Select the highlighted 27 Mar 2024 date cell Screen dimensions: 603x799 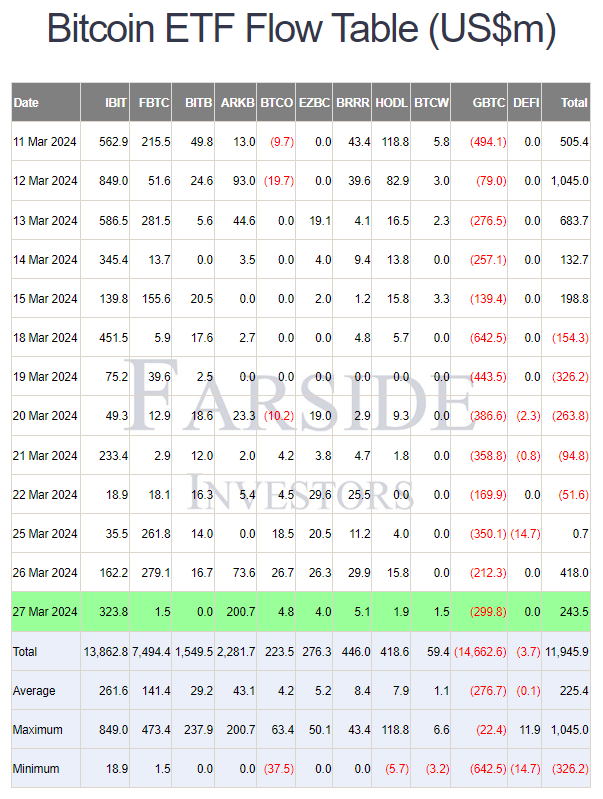[45, 611]
